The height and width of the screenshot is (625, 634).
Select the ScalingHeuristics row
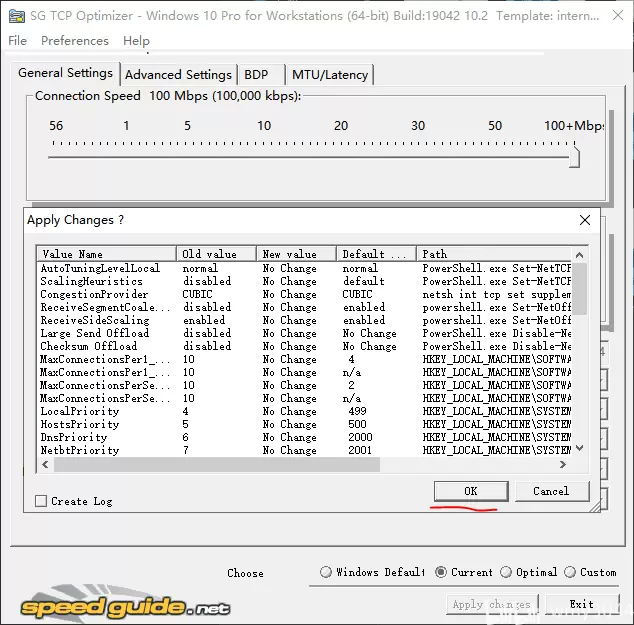(x=304, y=281)
